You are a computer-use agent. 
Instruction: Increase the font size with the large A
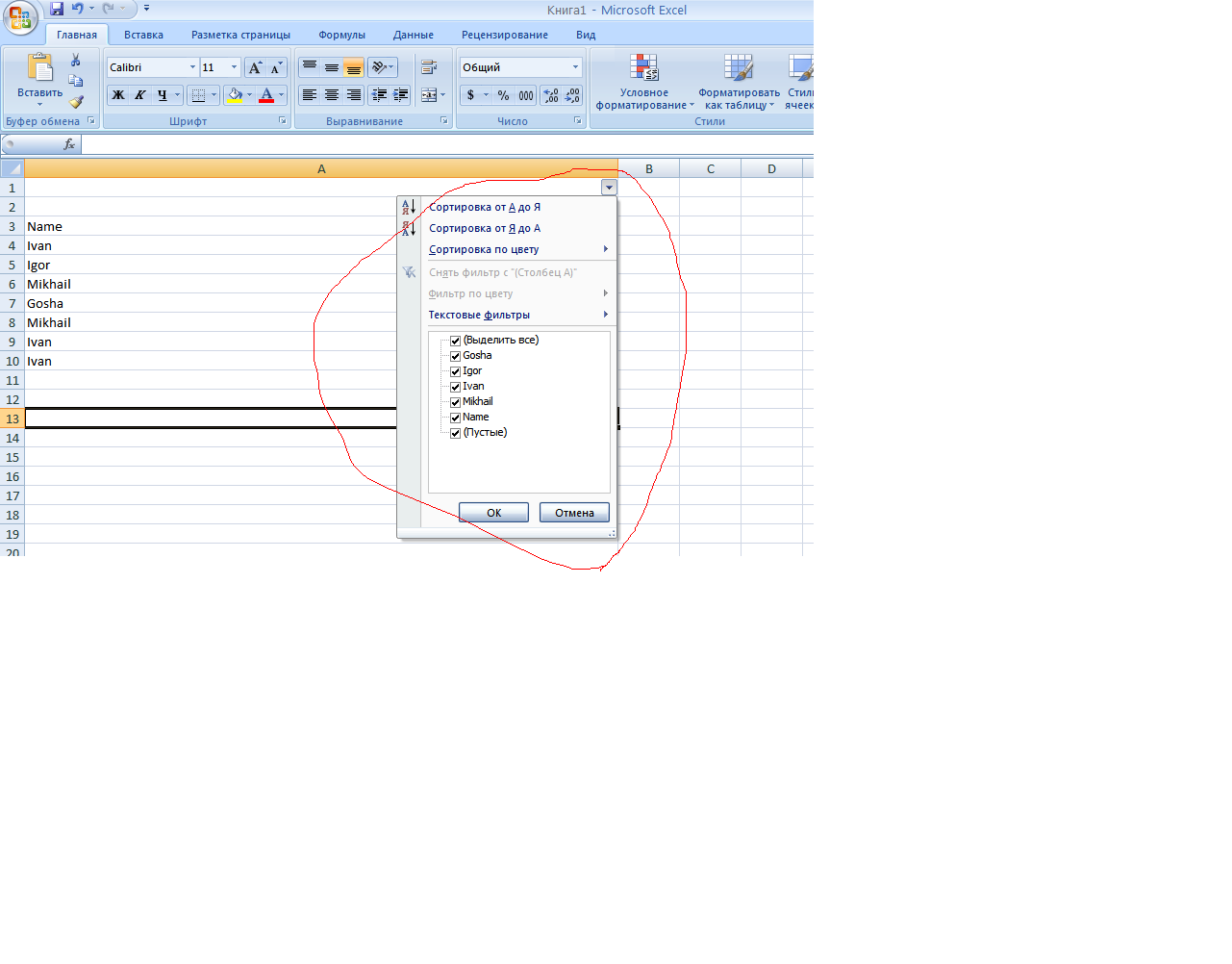(255, 67)
